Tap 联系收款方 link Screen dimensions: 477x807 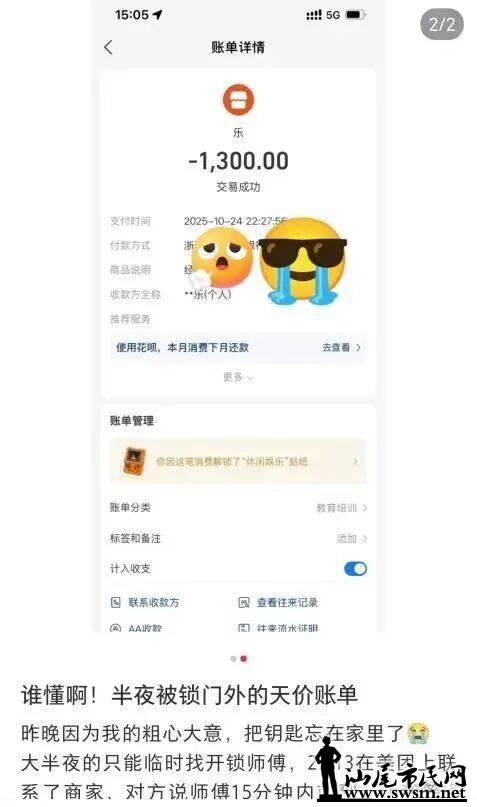click(x=154, y=602)
